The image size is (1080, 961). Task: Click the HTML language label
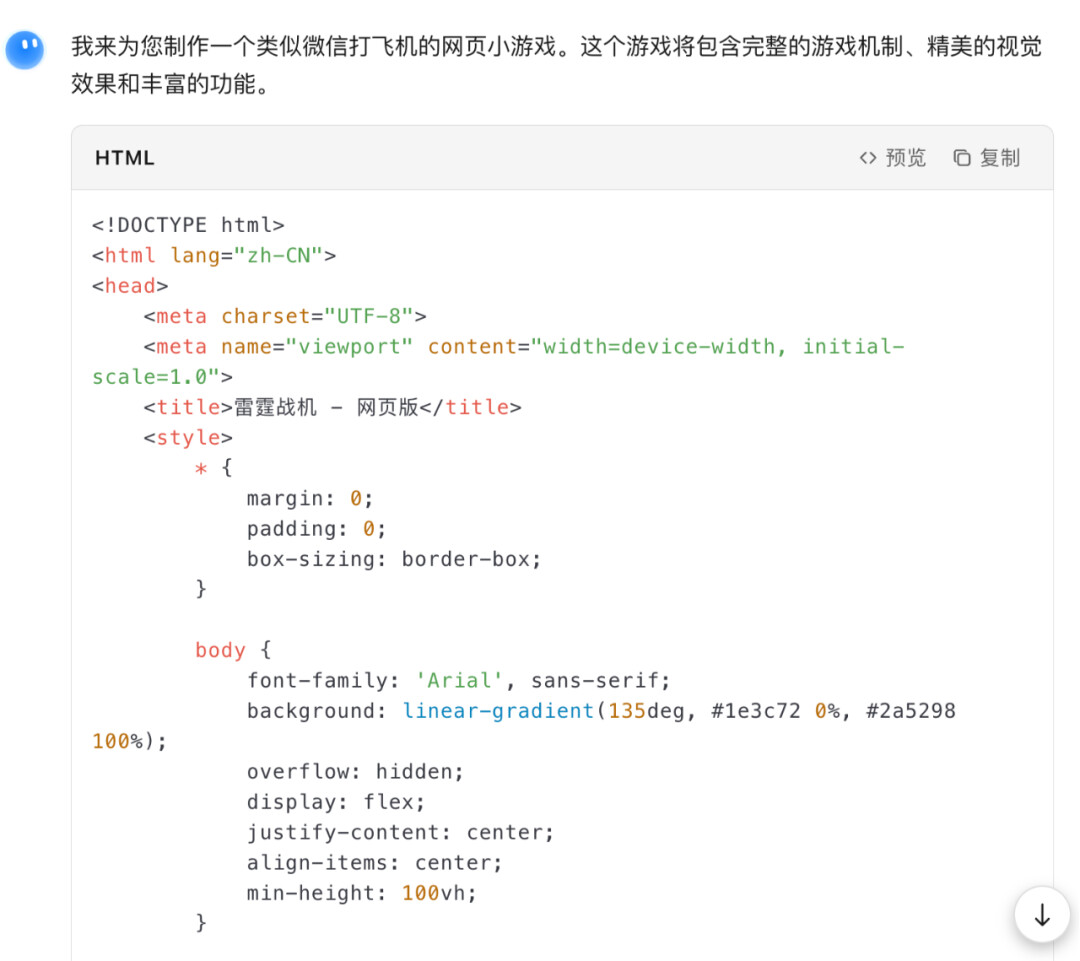point(125,158)
